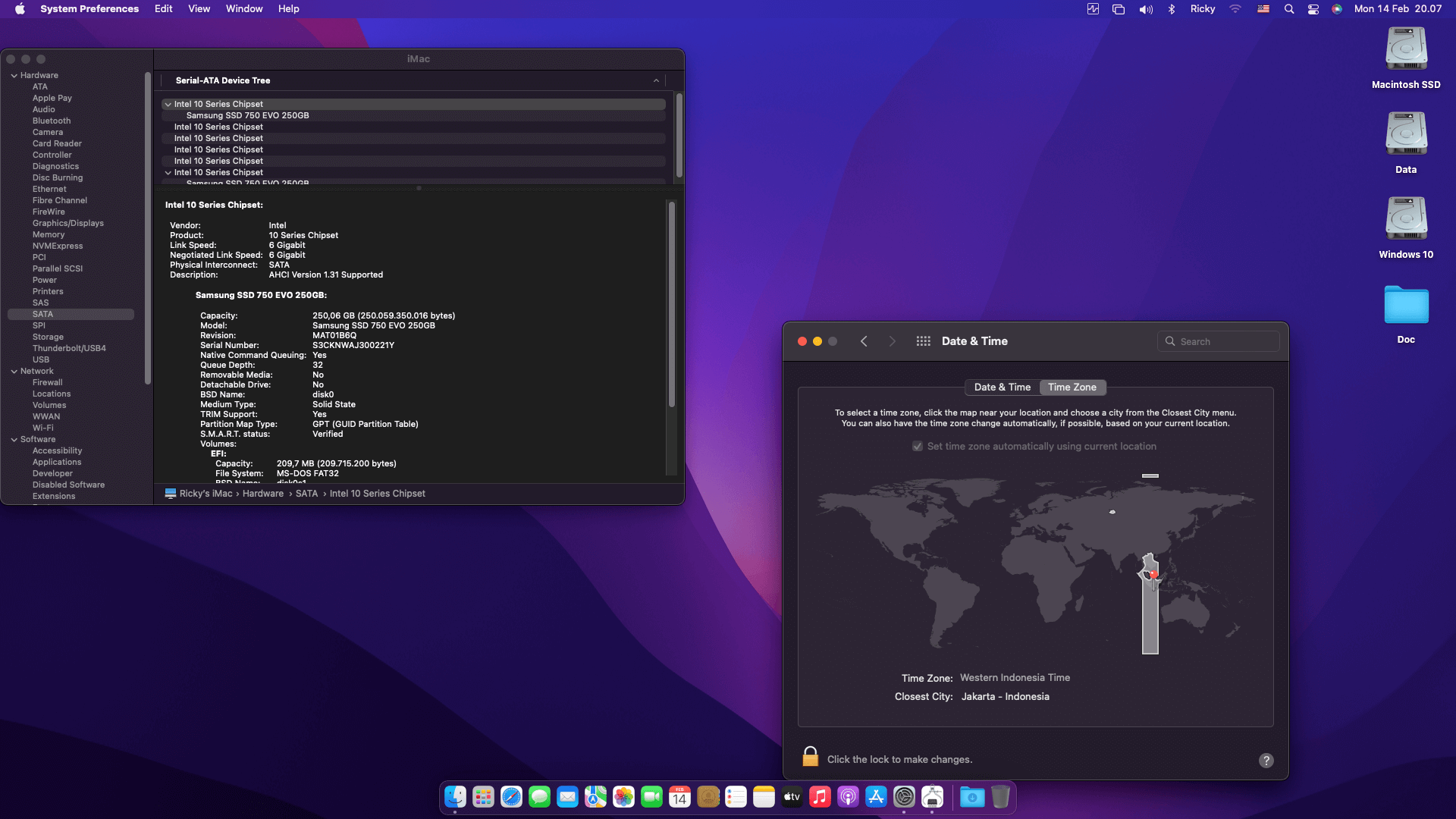This screenshot has height=819, width=1456.
Task: Select Wi-Fi in the Network section
Action: [43, 428]
